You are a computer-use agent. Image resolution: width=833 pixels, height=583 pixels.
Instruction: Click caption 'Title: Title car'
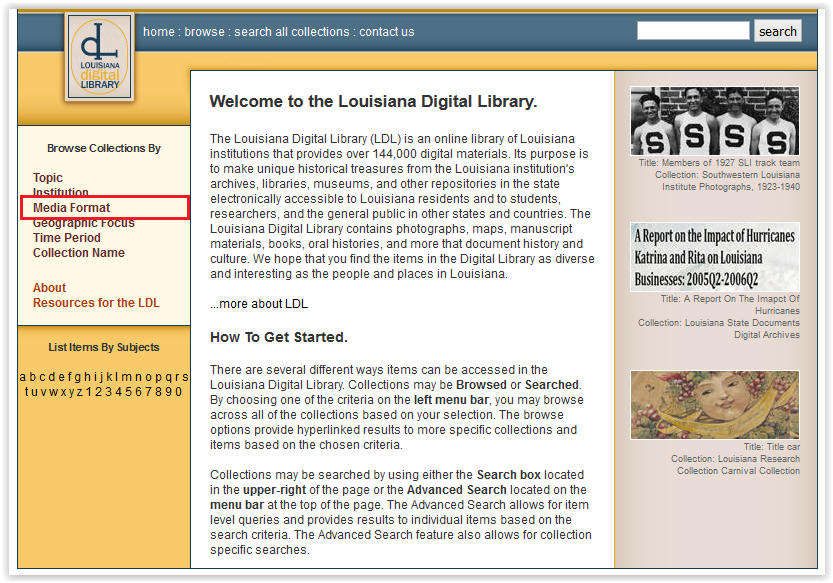[x=771, y=446]
